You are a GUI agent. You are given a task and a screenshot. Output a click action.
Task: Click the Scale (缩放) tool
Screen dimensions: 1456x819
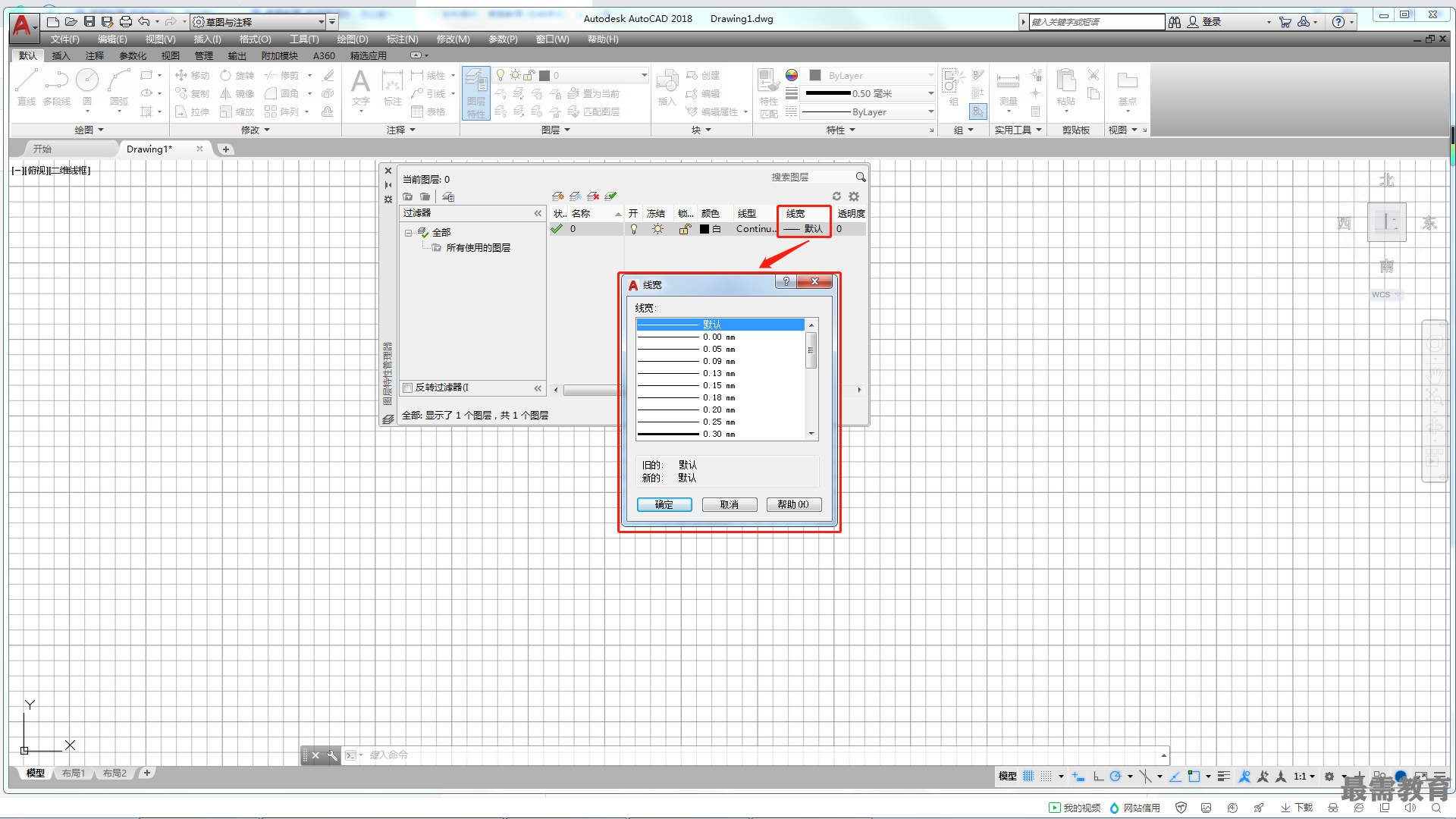pyautogui.click(x=237, y=111)
